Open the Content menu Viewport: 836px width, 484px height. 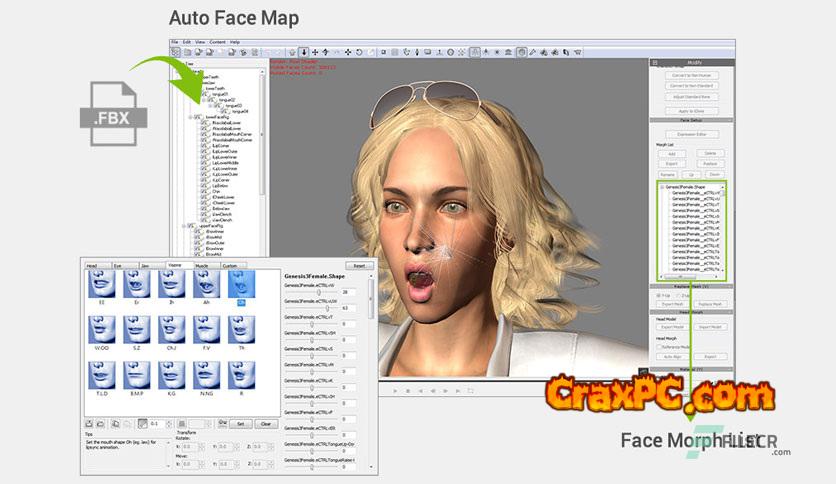(214, 42)
